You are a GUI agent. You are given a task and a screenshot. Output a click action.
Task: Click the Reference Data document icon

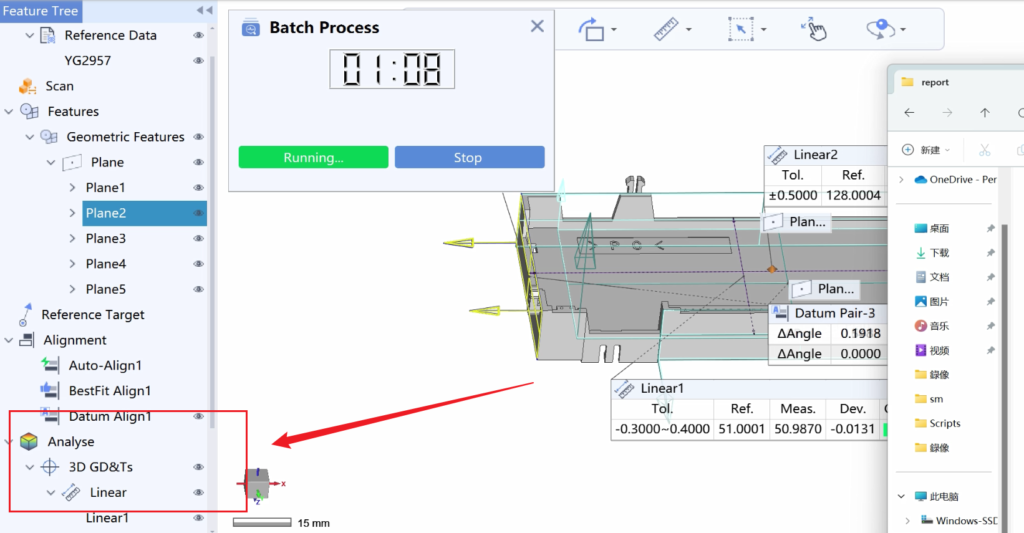coord(48,35)
